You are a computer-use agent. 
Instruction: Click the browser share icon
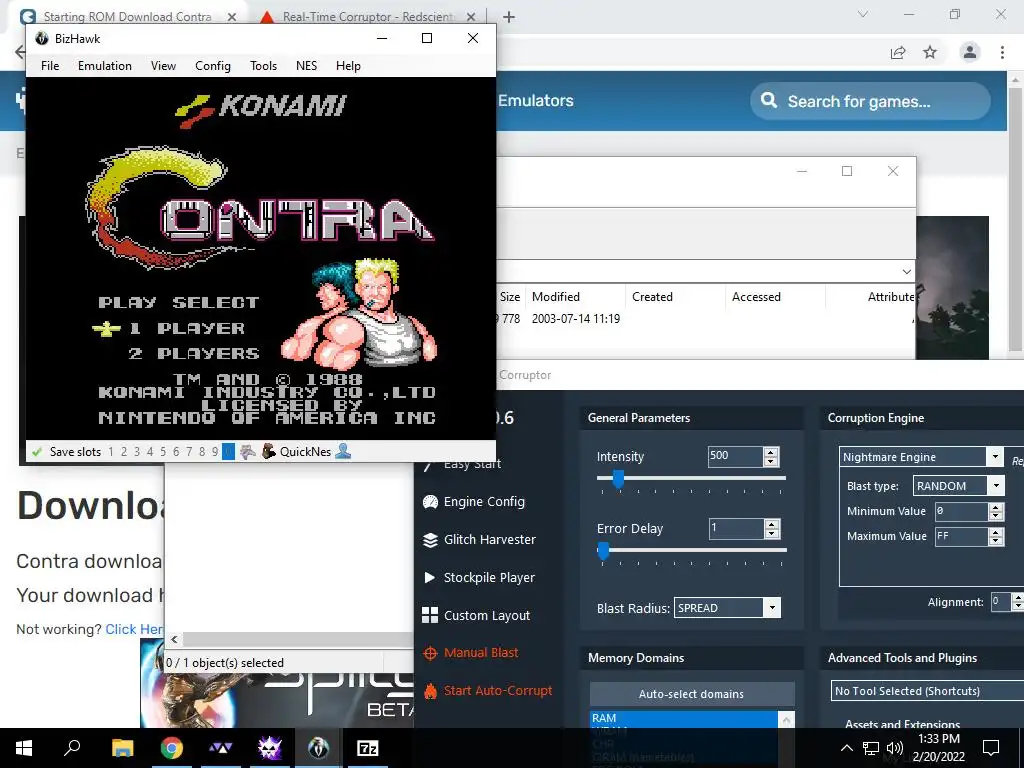click(x=898, y=52)
